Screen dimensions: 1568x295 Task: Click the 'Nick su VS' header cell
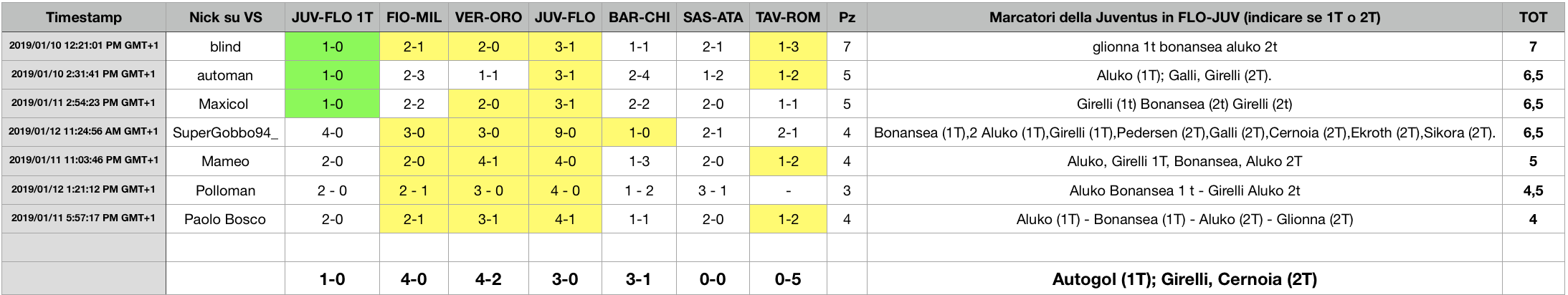tap(225, 17)
